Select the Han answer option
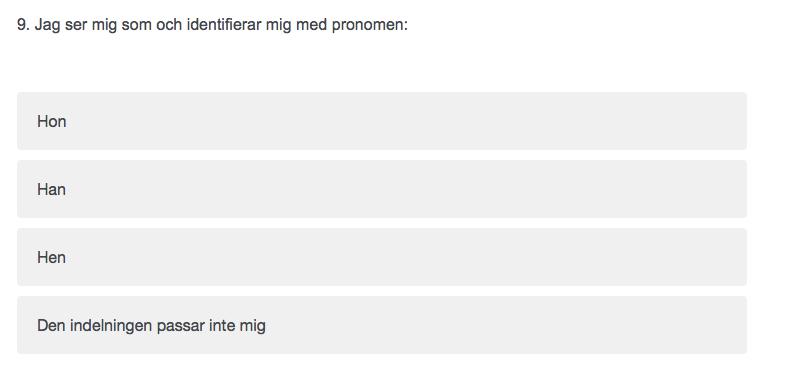 [382, 189]
